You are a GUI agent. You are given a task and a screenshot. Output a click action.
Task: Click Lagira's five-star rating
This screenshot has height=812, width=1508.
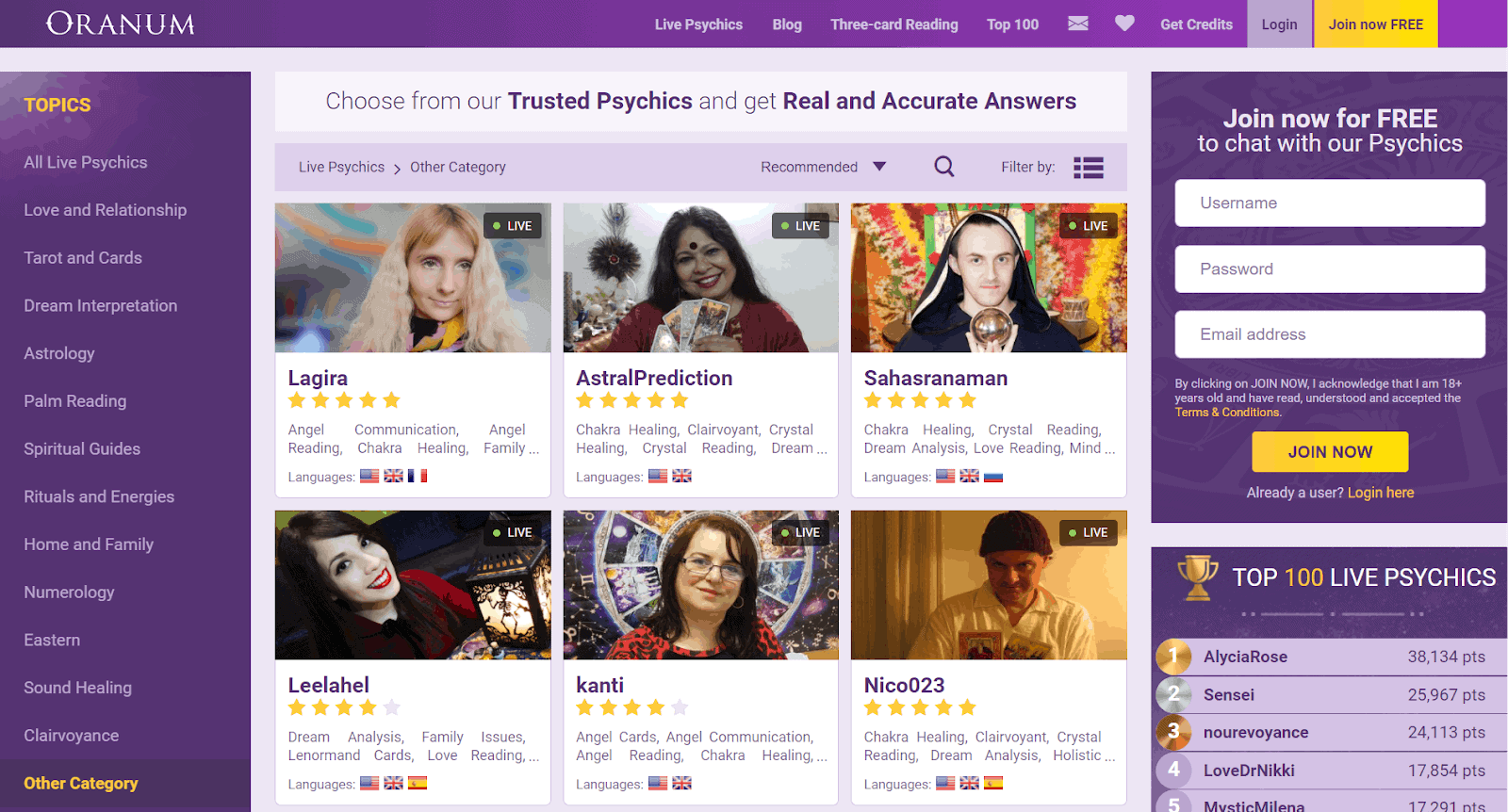click(344, 400)
